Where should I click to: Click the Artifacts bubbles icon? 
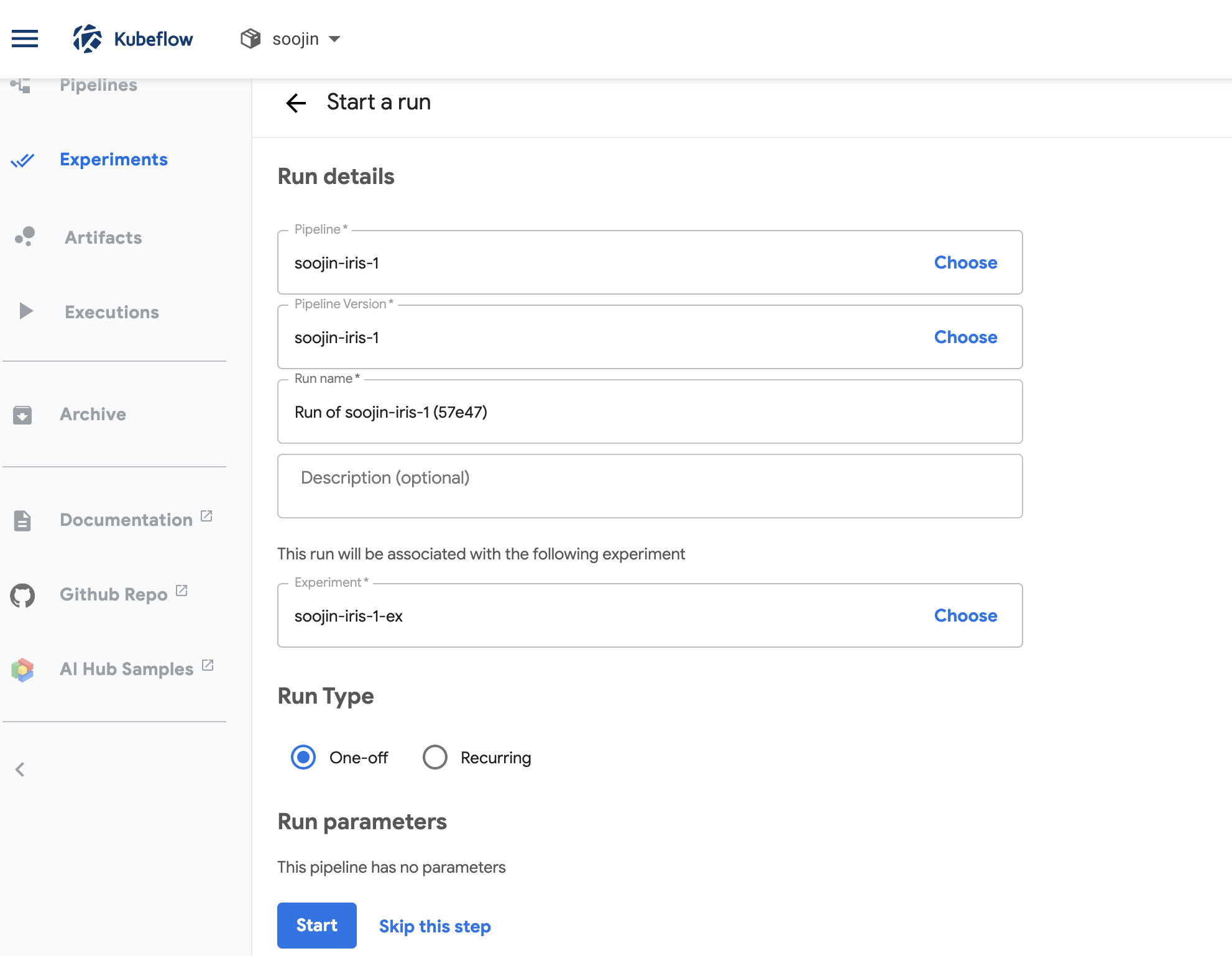pos(25,237)
